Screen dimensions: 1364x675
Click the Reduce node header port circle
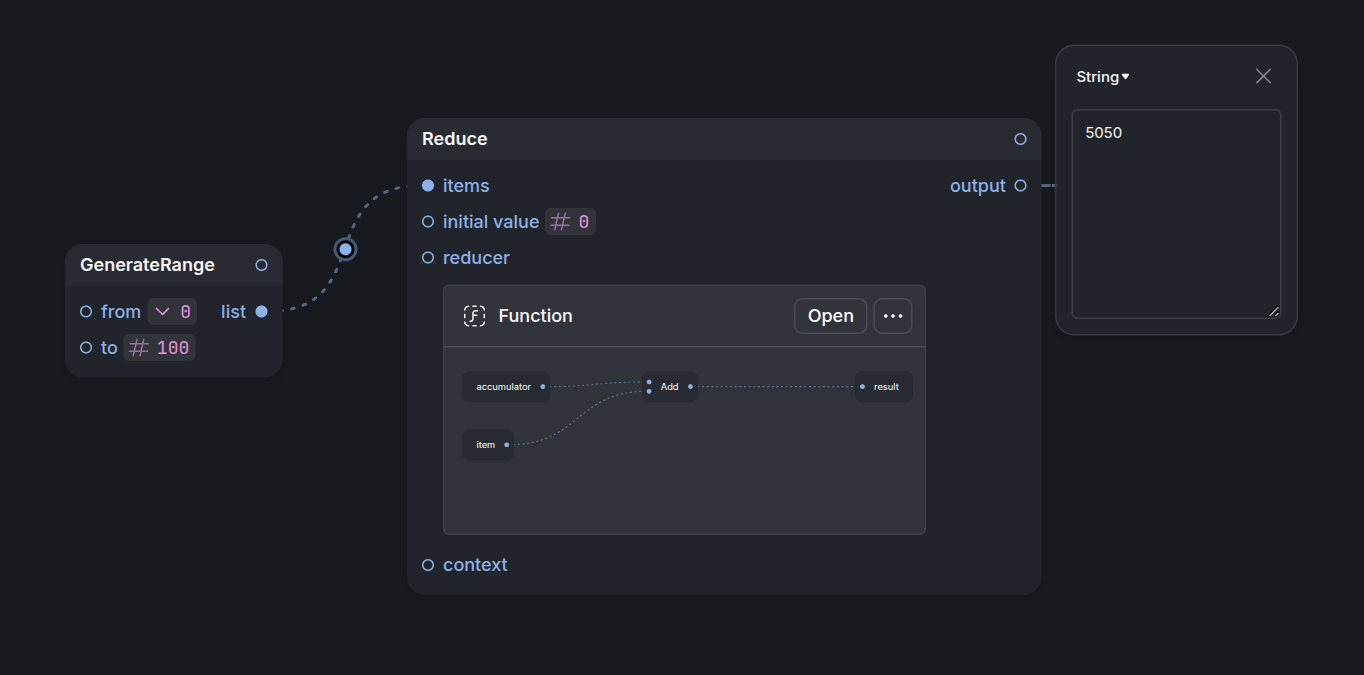tap(1020, 139)
